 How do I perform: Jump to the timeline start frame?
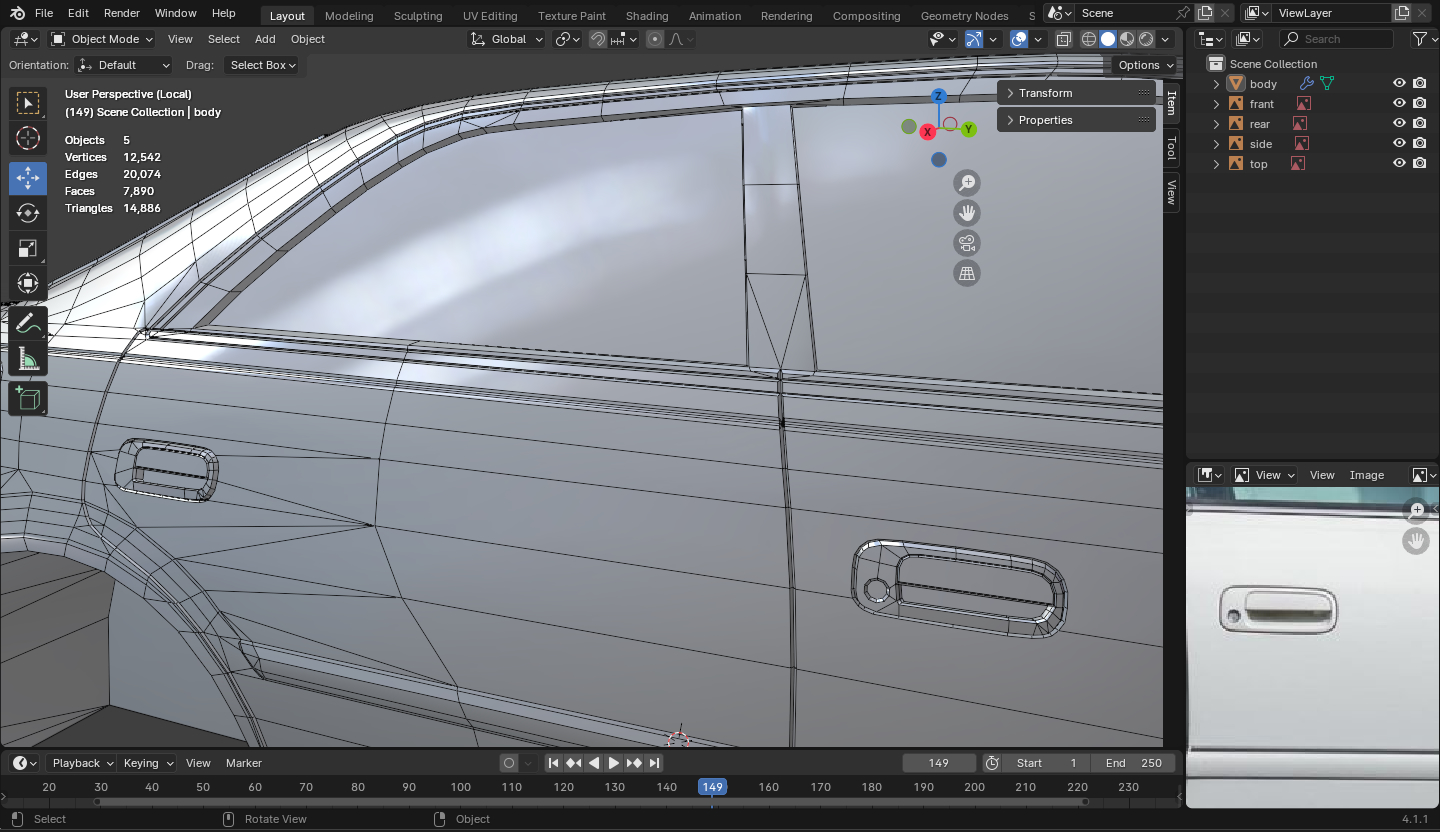tap(553, 763)
